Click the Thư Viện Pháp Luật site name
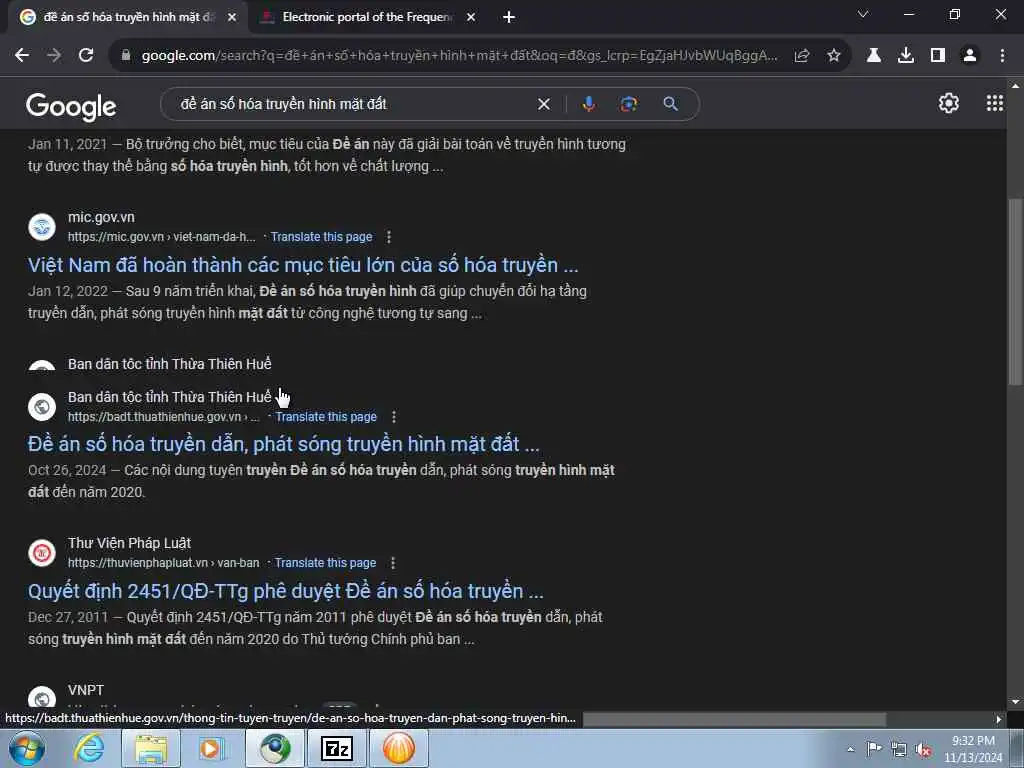This screenshot has height=768, width=1024. pyautogui.click(x=129, y=543)
